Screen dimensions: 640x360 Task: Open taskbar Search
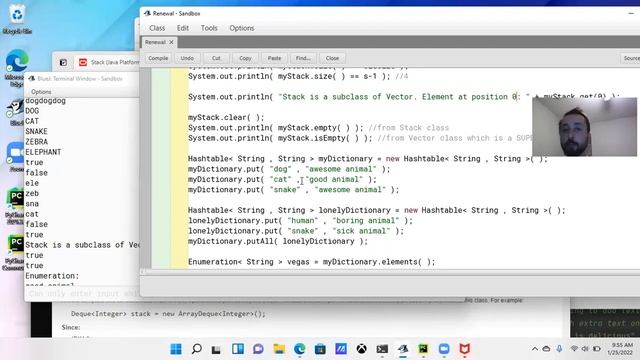pyautogui.click(x=196, y=349)
